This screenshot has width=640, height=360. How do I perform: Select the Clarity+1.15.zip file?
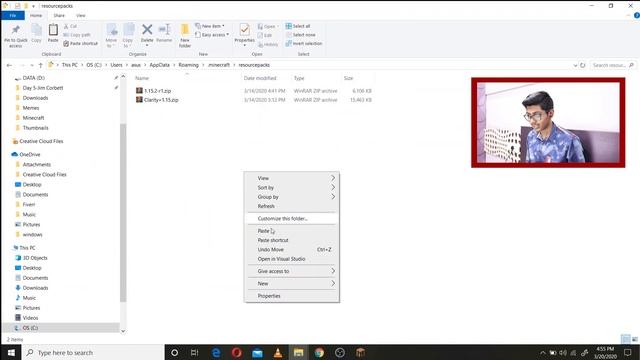tap(161, 100)
